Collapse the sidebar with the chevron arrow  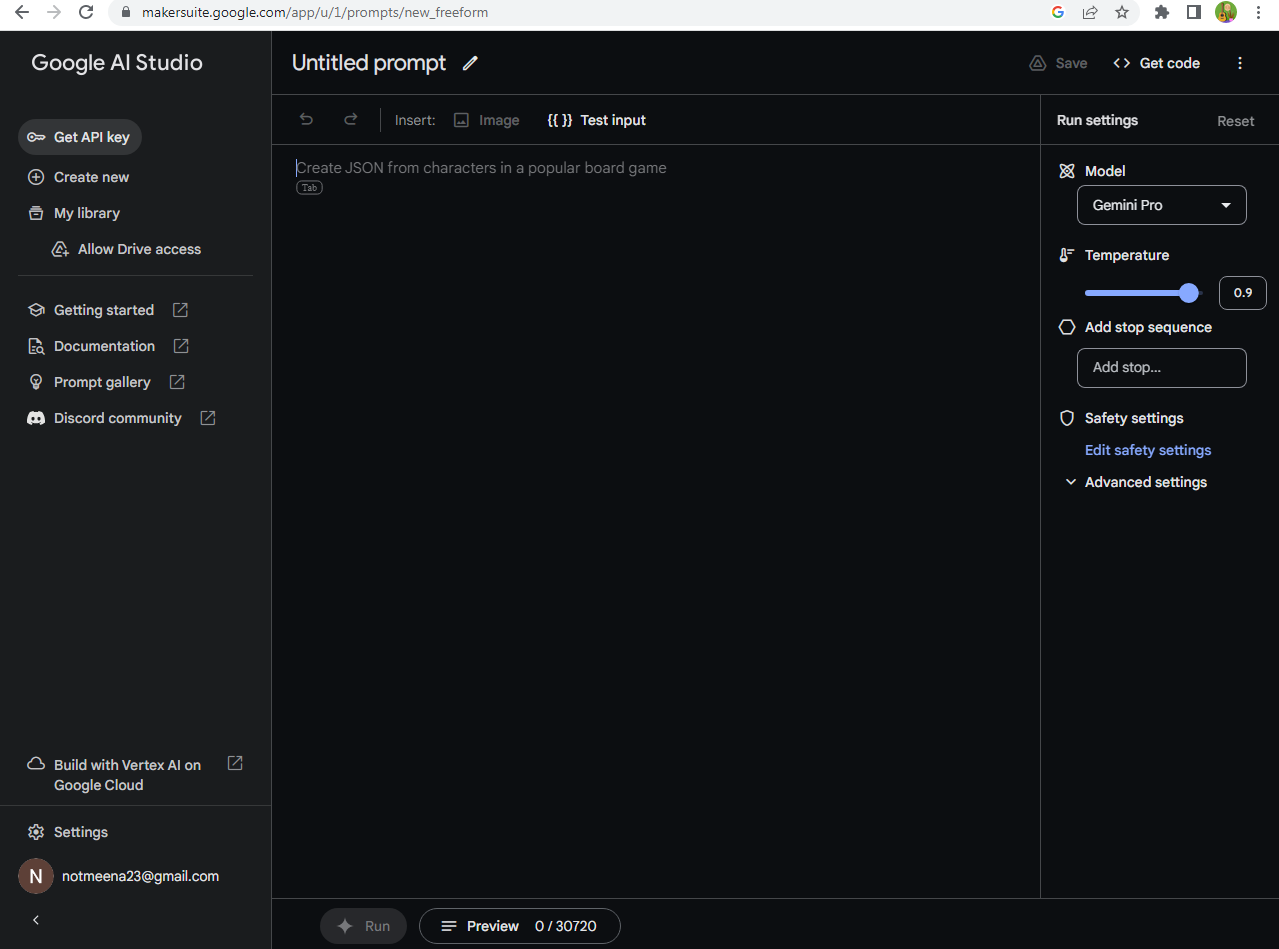36,920
